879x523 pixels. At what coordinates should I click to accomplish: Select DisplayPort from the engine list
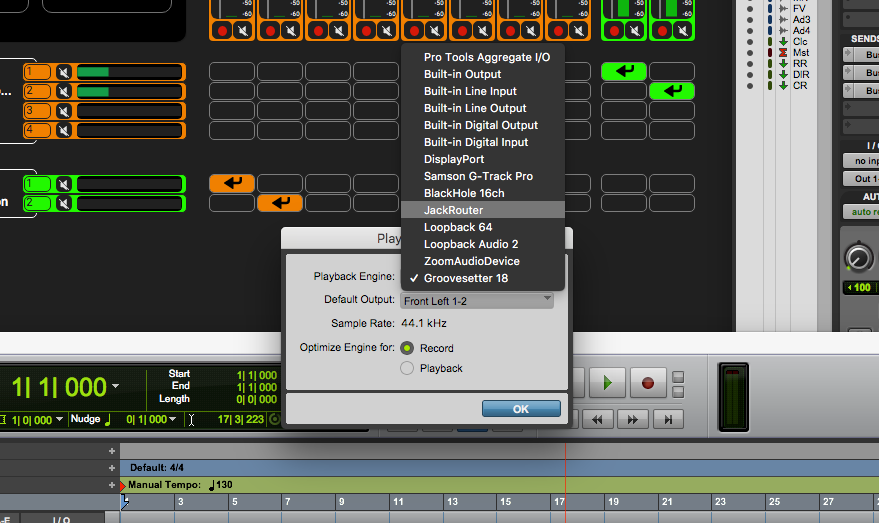pos(483,159)
